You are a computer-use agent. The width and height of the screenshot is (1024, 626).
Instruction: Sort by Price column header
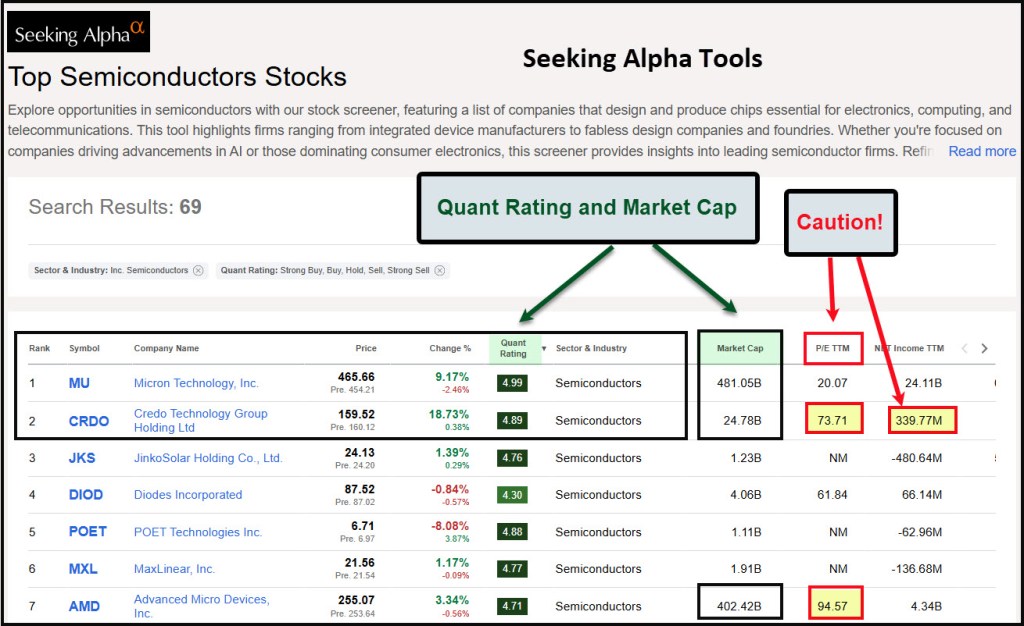pyautogui.click(x=366, y=349)
